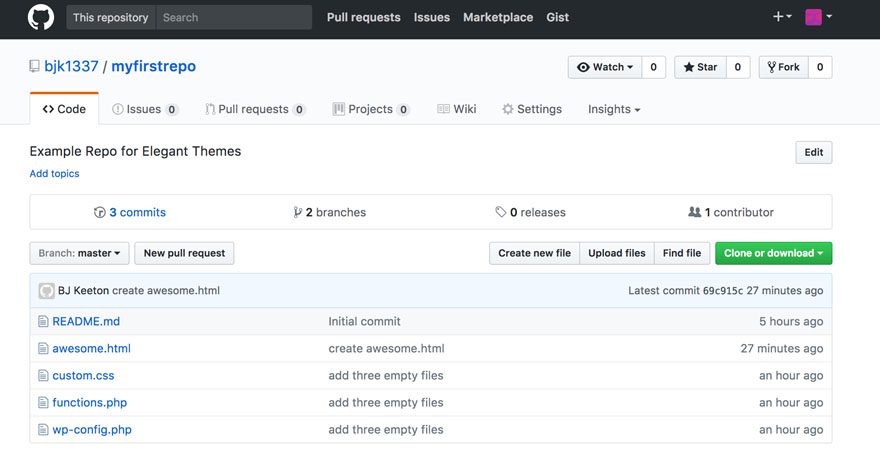
Task: Fork the myfirstrepo repository
Action: (x=783, y=67)
